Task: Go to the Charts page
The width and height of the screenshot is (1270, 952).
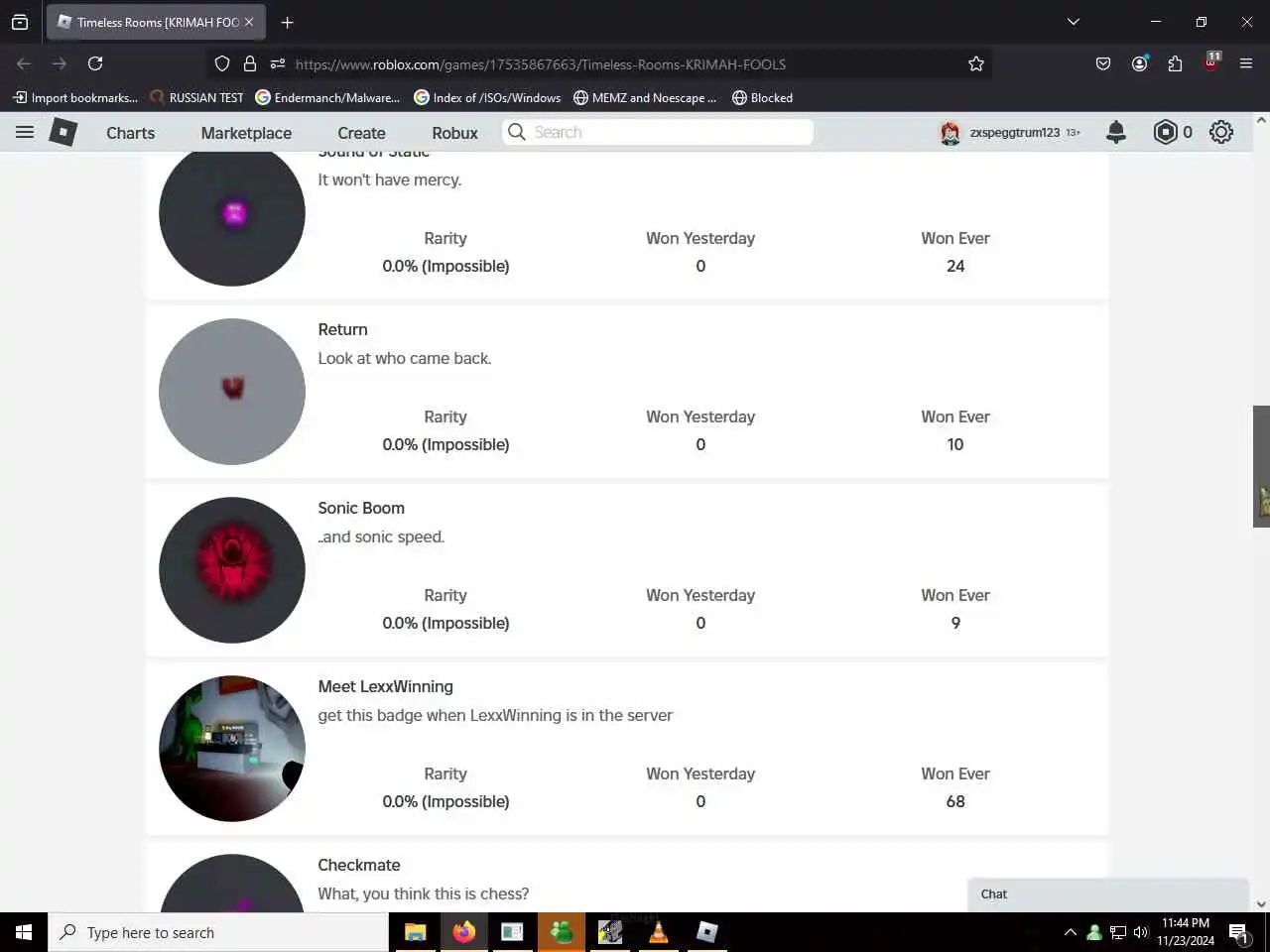Action: [x=131, y=133]
